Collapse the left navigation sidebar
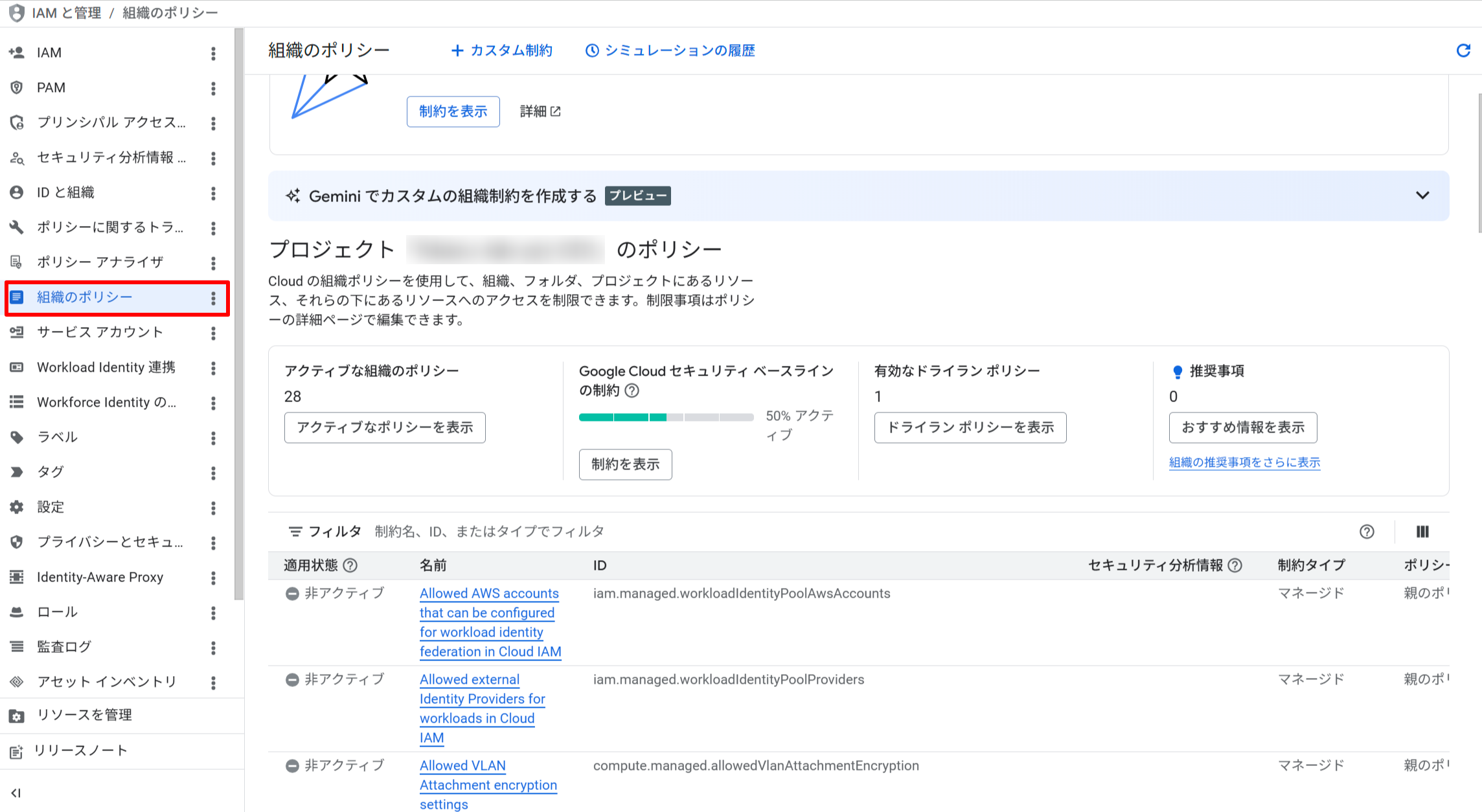 (x=16, y=793)
